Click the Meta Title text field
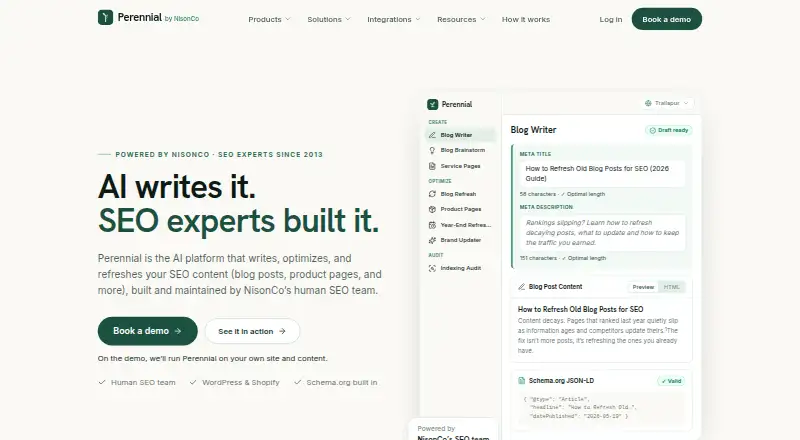This screenshot has height=440, width=800. (602, 174)
